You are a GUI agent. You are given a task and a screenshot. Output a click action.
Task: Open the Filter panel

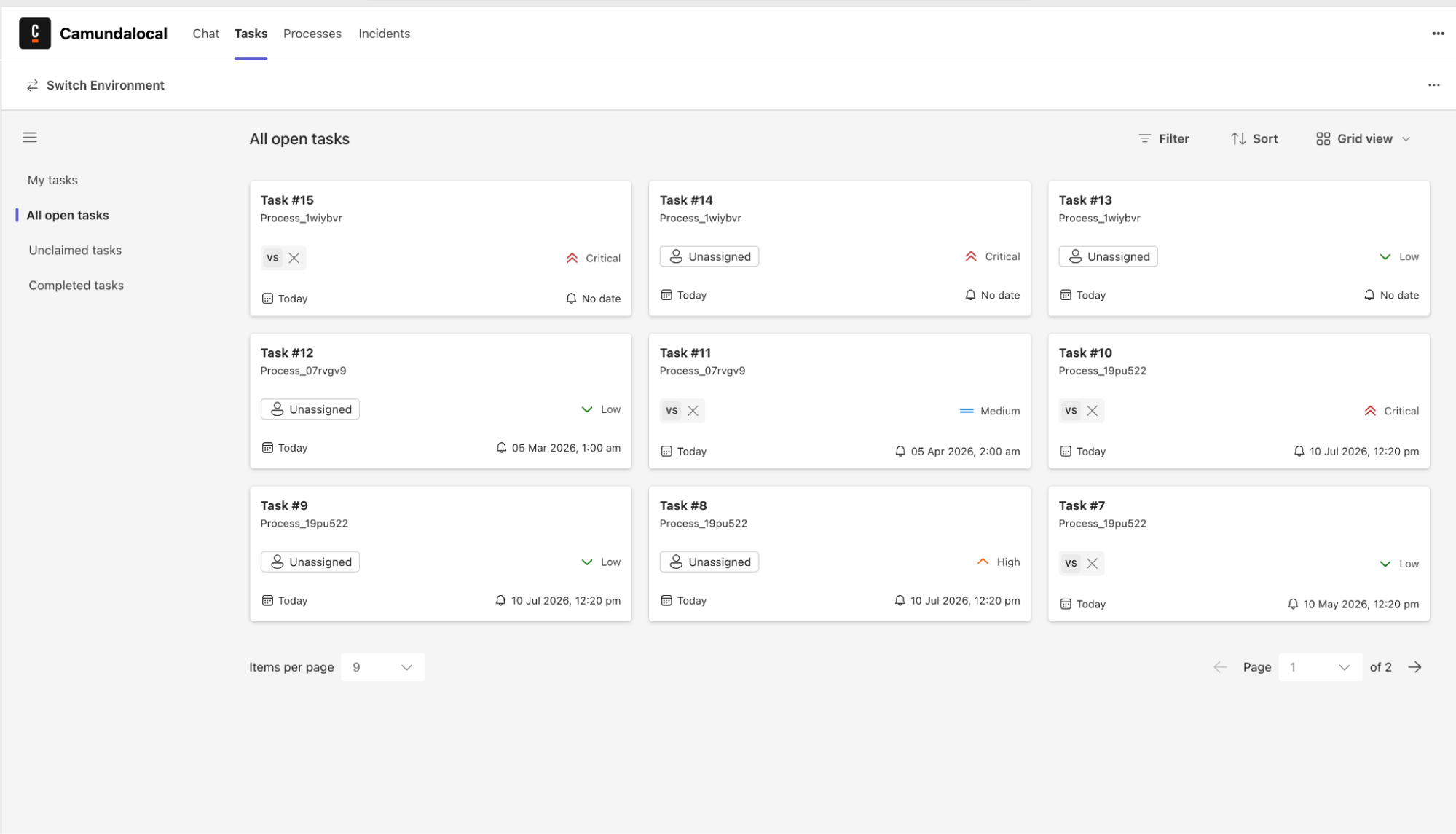(x=1164, y=139)
